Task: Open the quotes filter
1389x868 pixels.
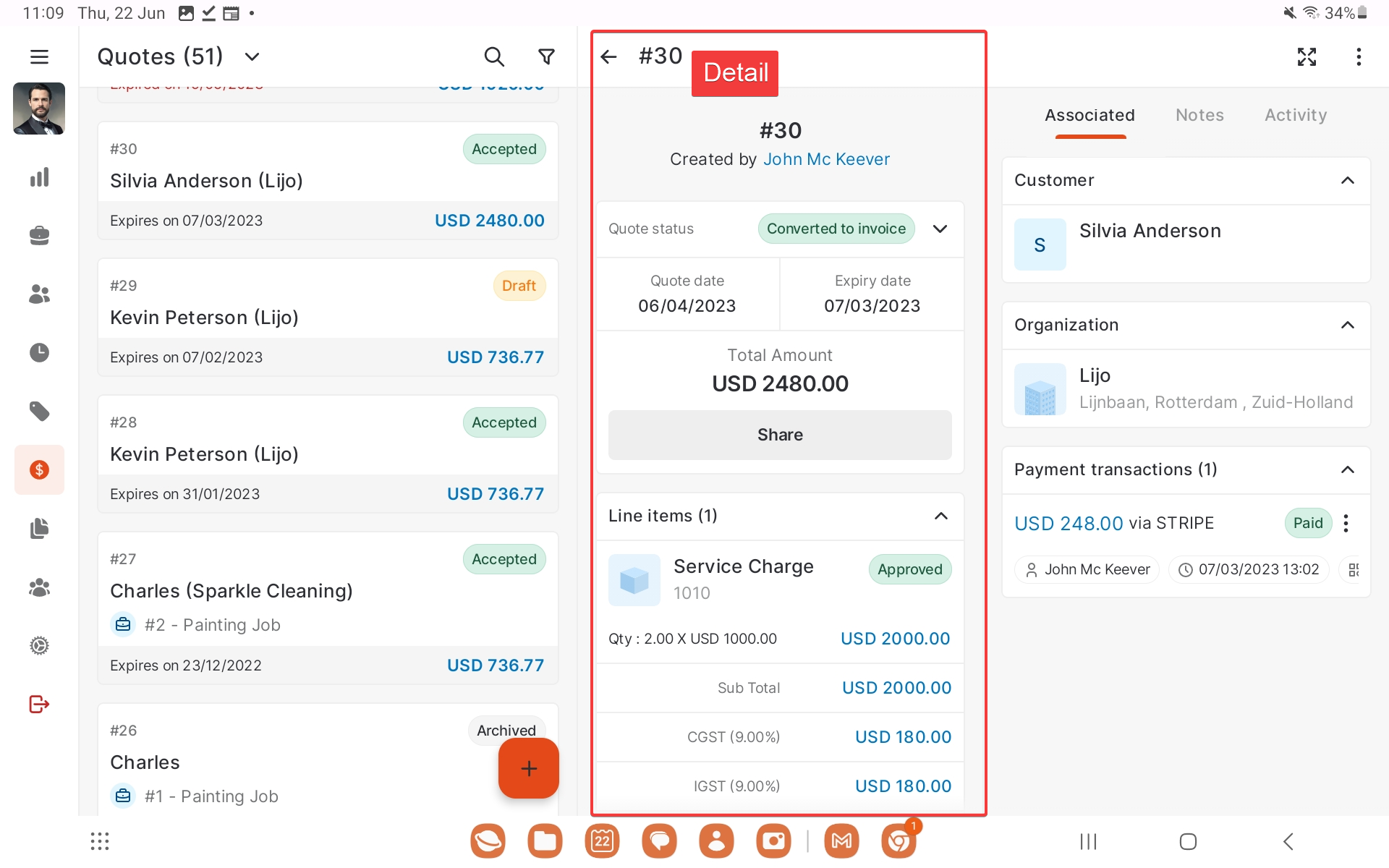Action: [547, 56]
